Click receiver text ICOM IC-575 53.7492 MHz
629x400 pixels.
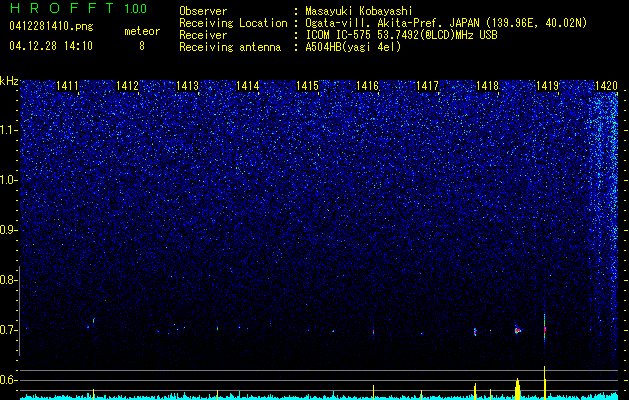click(401, 35)
